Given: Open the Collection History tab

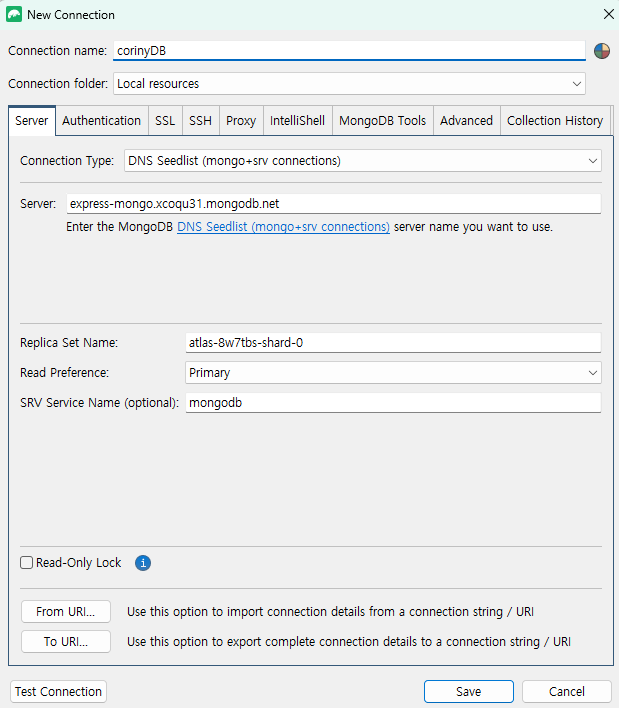Looking at the screenshot, I should pos(555,121).
